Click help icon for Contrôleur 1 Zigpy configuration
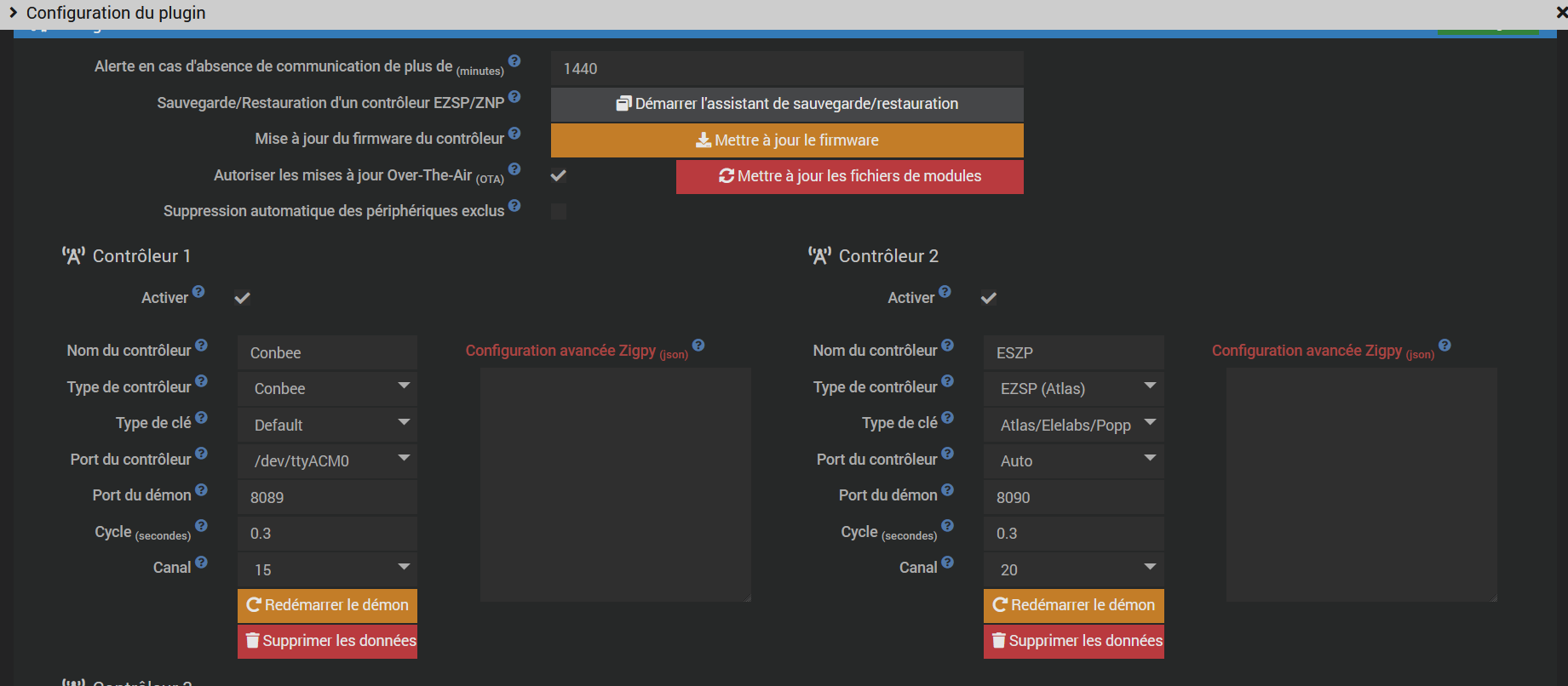This screenshot has width=1568, height=686. pos(698,346)
